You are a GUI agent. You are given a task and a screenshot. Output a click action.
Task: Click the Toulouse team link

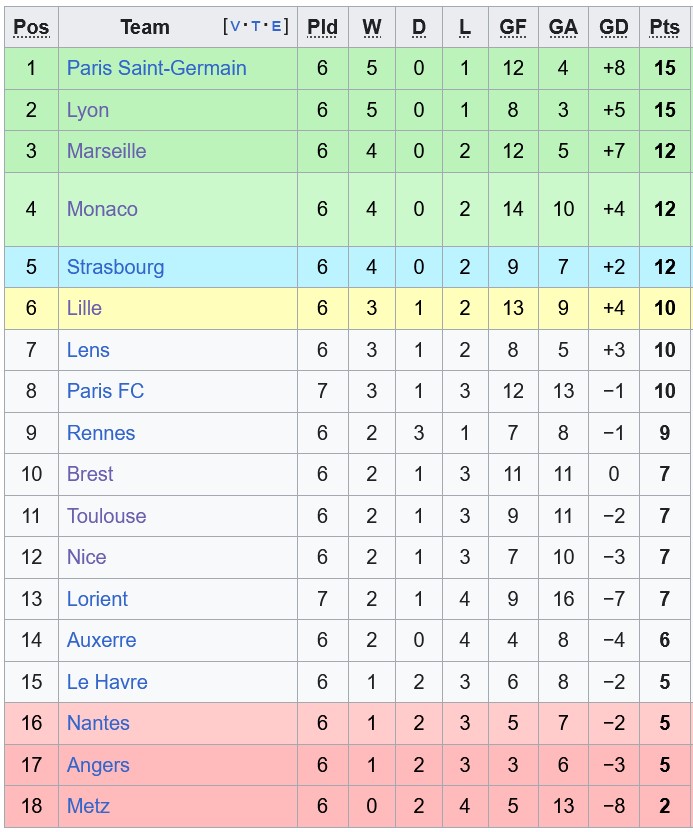point(106,516)
